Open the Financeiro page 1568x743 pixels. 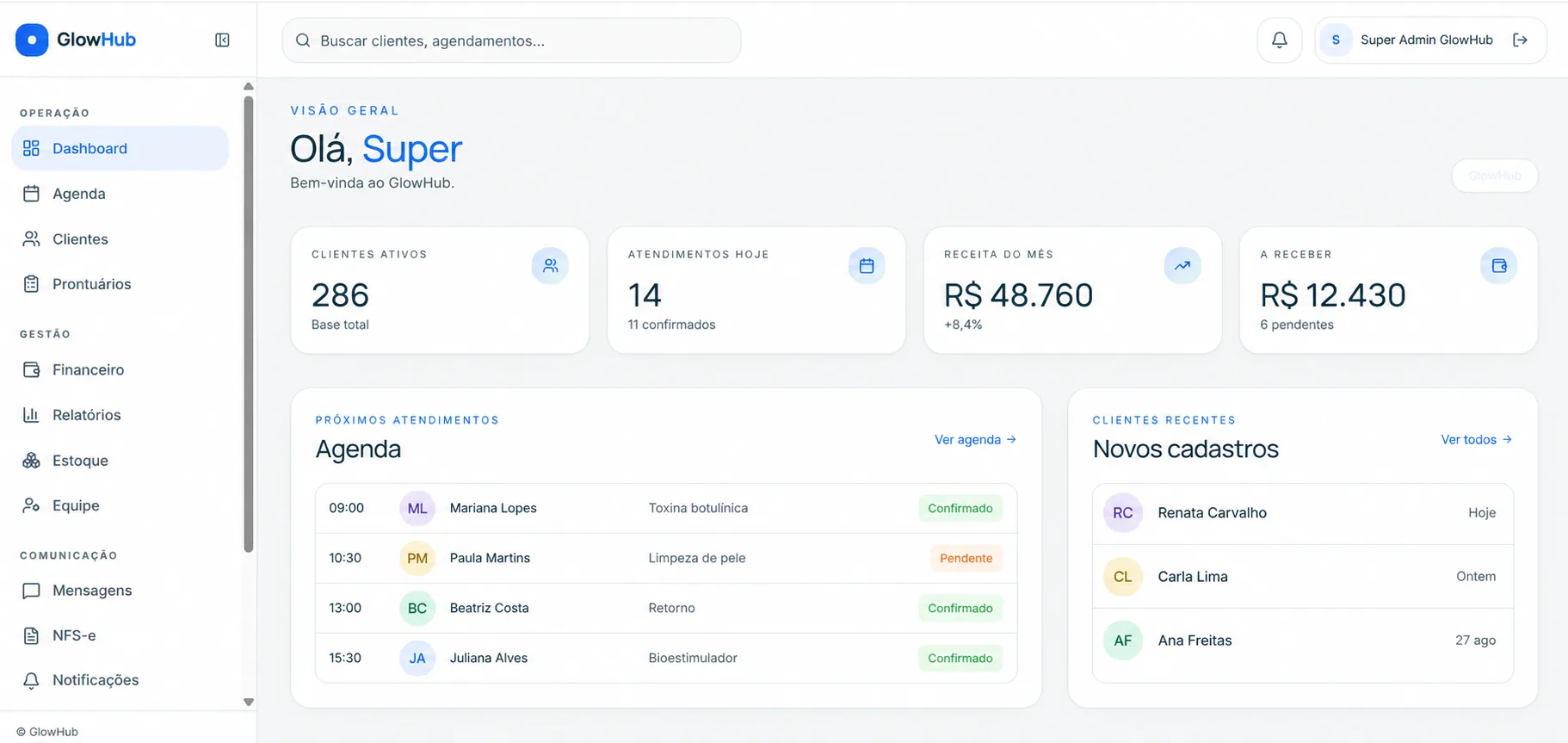point(120,369)
